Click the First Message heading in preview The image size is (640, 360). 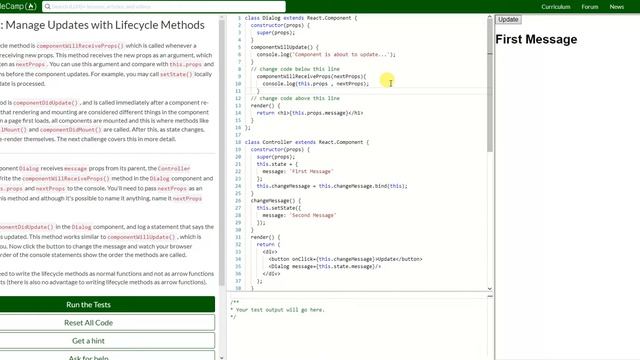(x=536, y=39)
